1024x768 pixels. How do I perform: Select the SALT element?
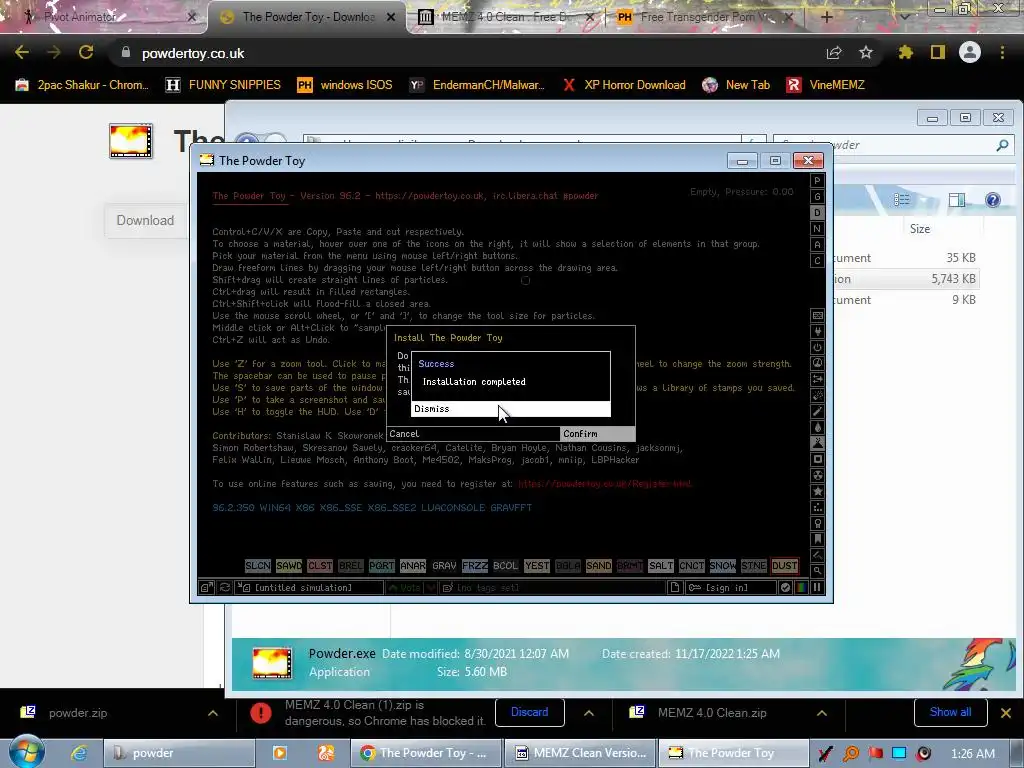tap(660, 566)
